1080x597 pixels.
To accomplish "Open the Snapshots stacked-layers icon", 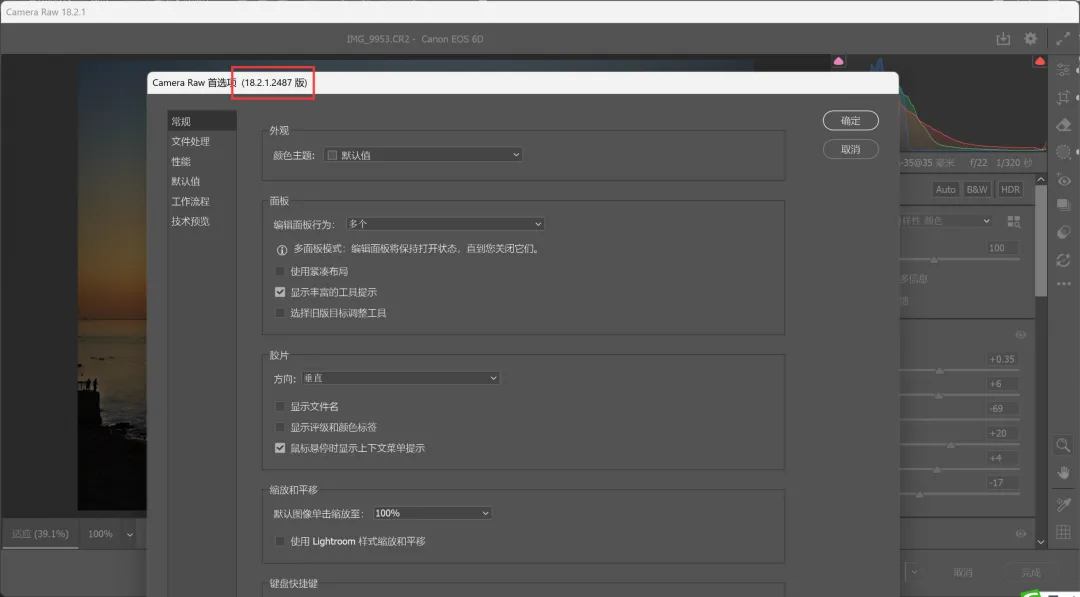I will [1063, 205].
